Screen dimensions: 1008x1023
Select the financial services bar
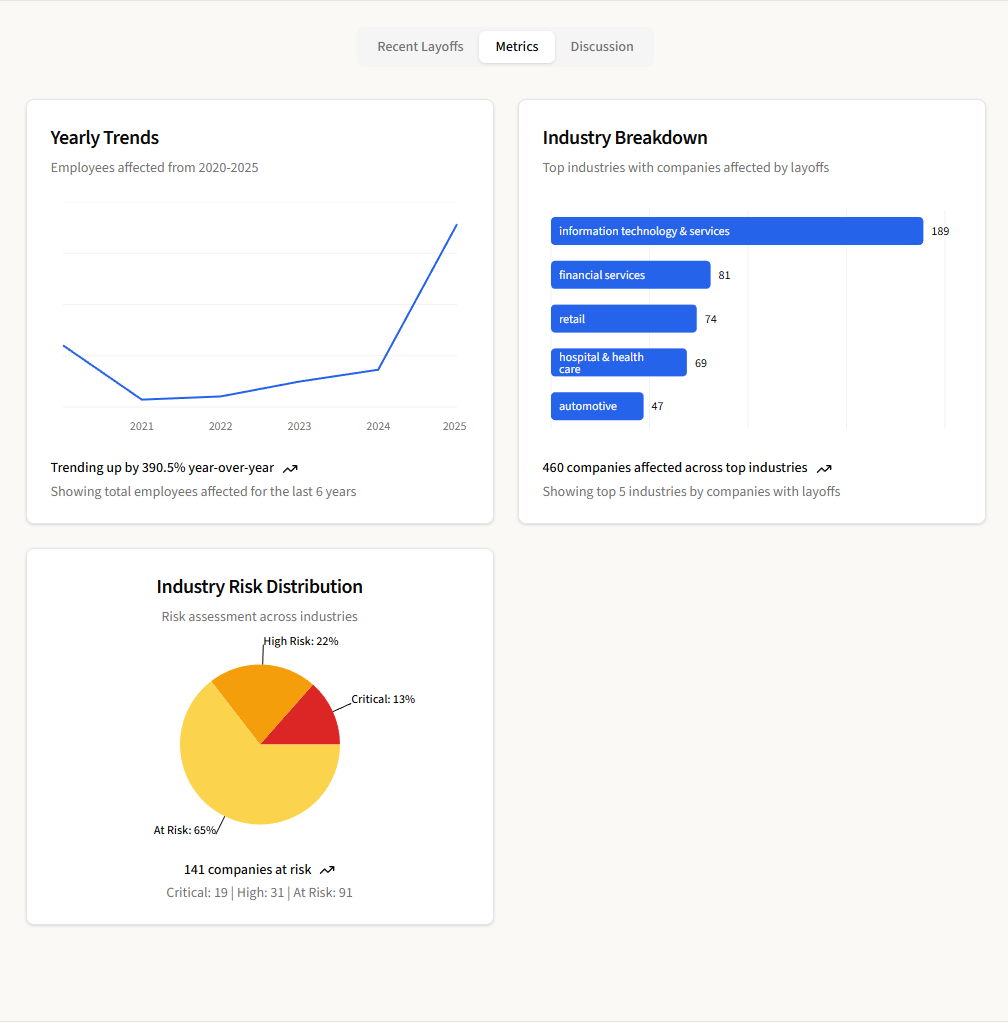click(x=630, y=275)
